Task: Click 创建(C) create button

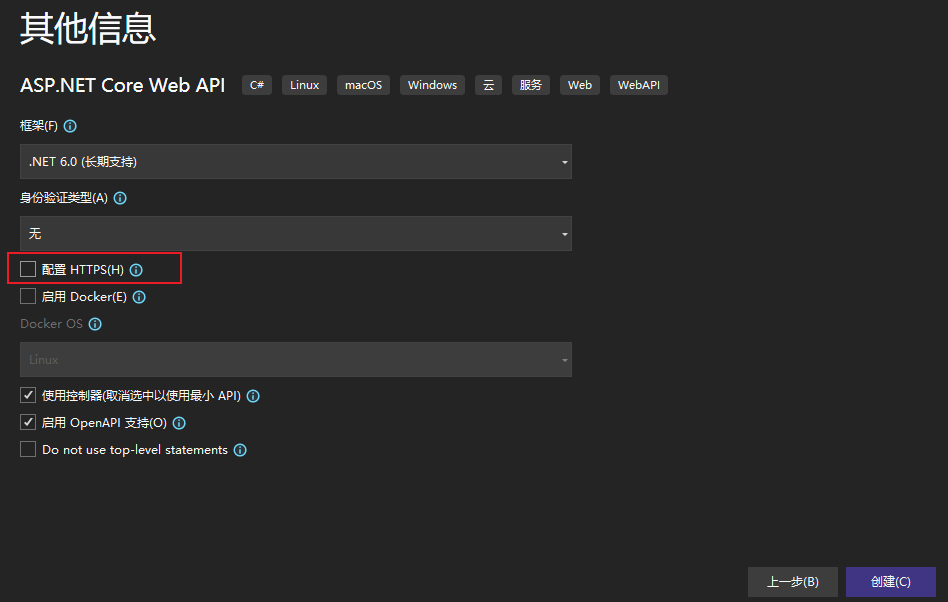Action: point(891,581)
